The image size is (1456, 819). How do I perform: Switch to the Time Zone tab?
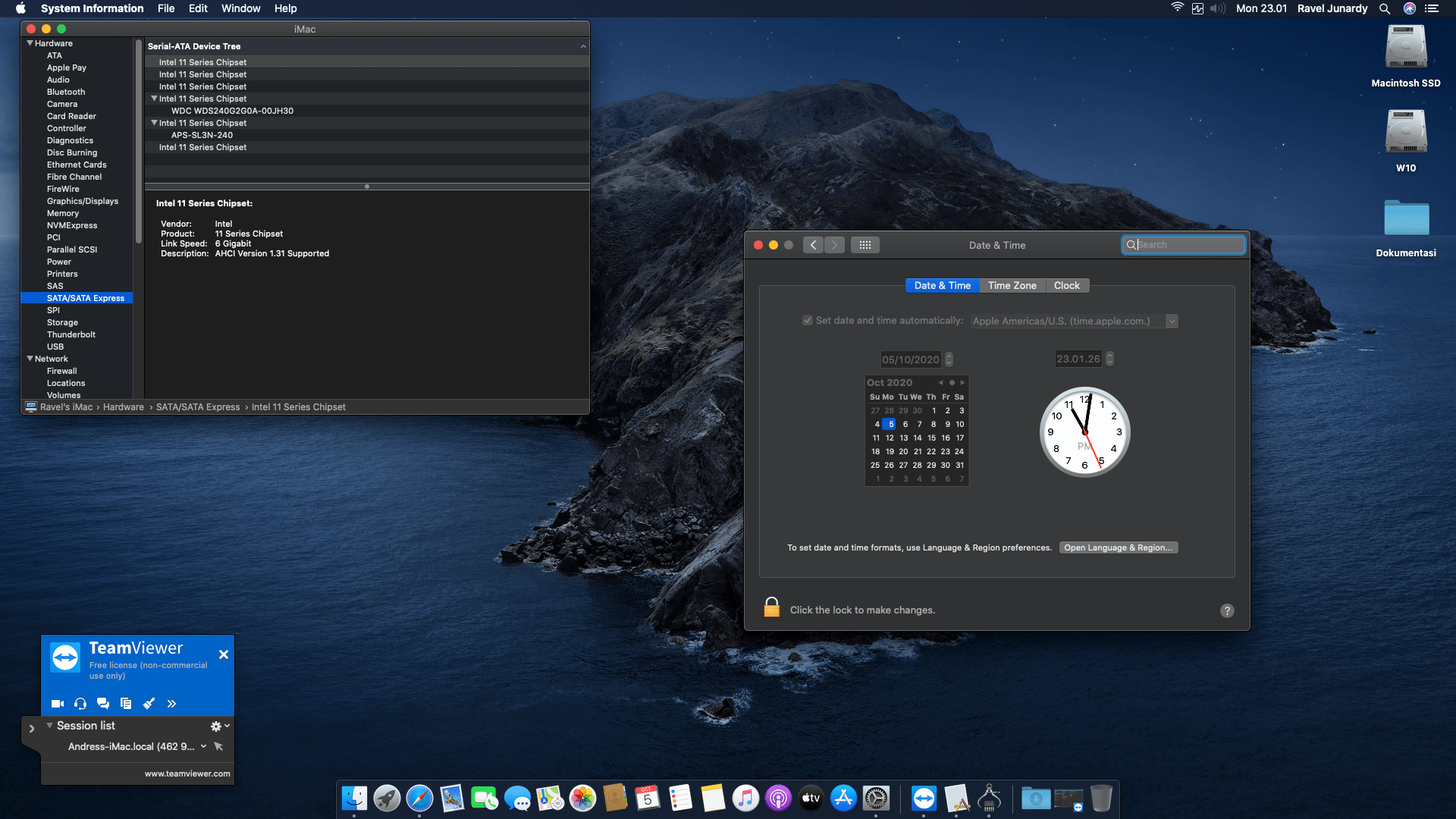pos(1012,286)
